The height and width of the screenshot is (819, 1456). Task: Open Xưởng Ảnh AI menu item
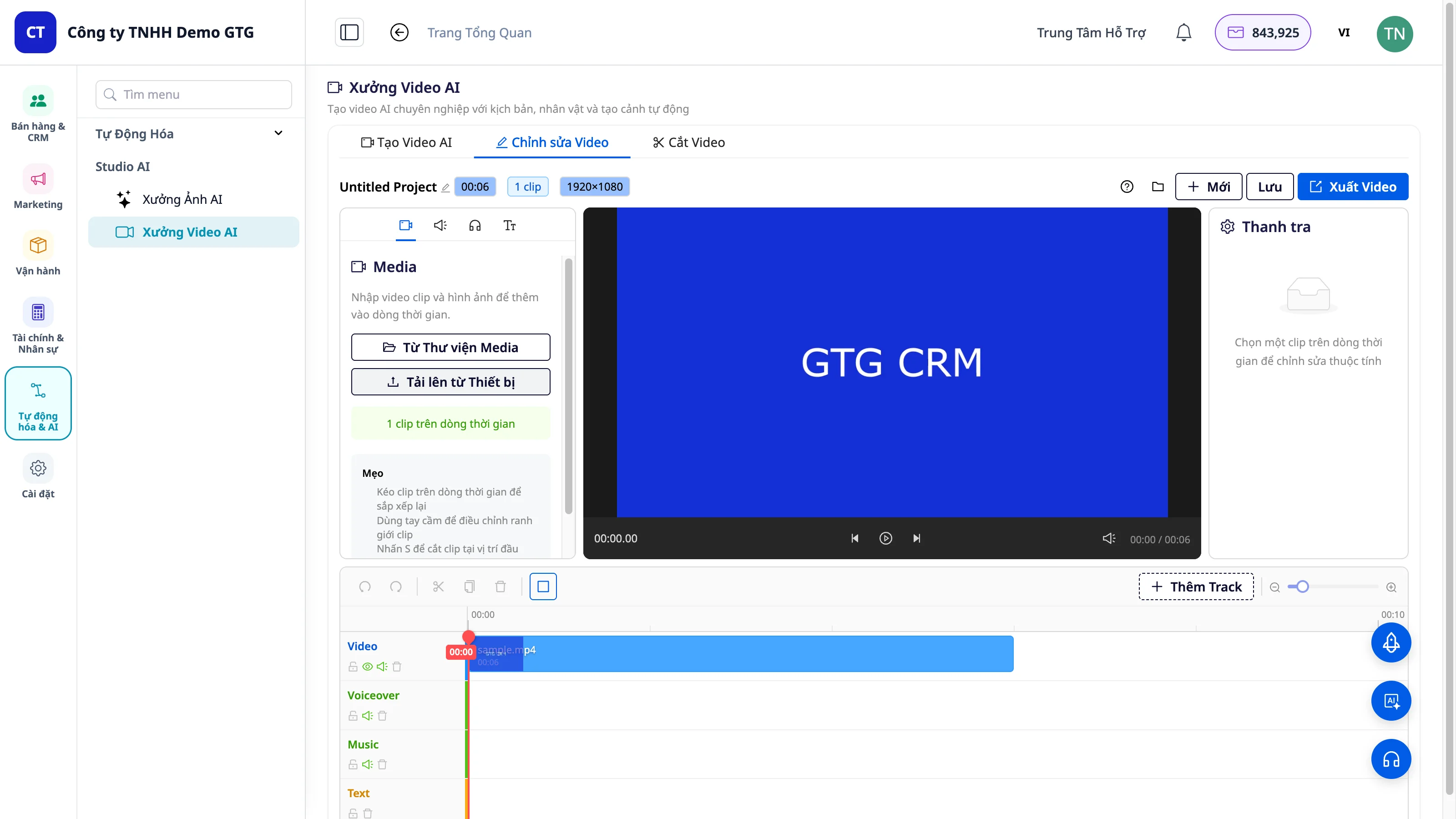coord(193,199)
